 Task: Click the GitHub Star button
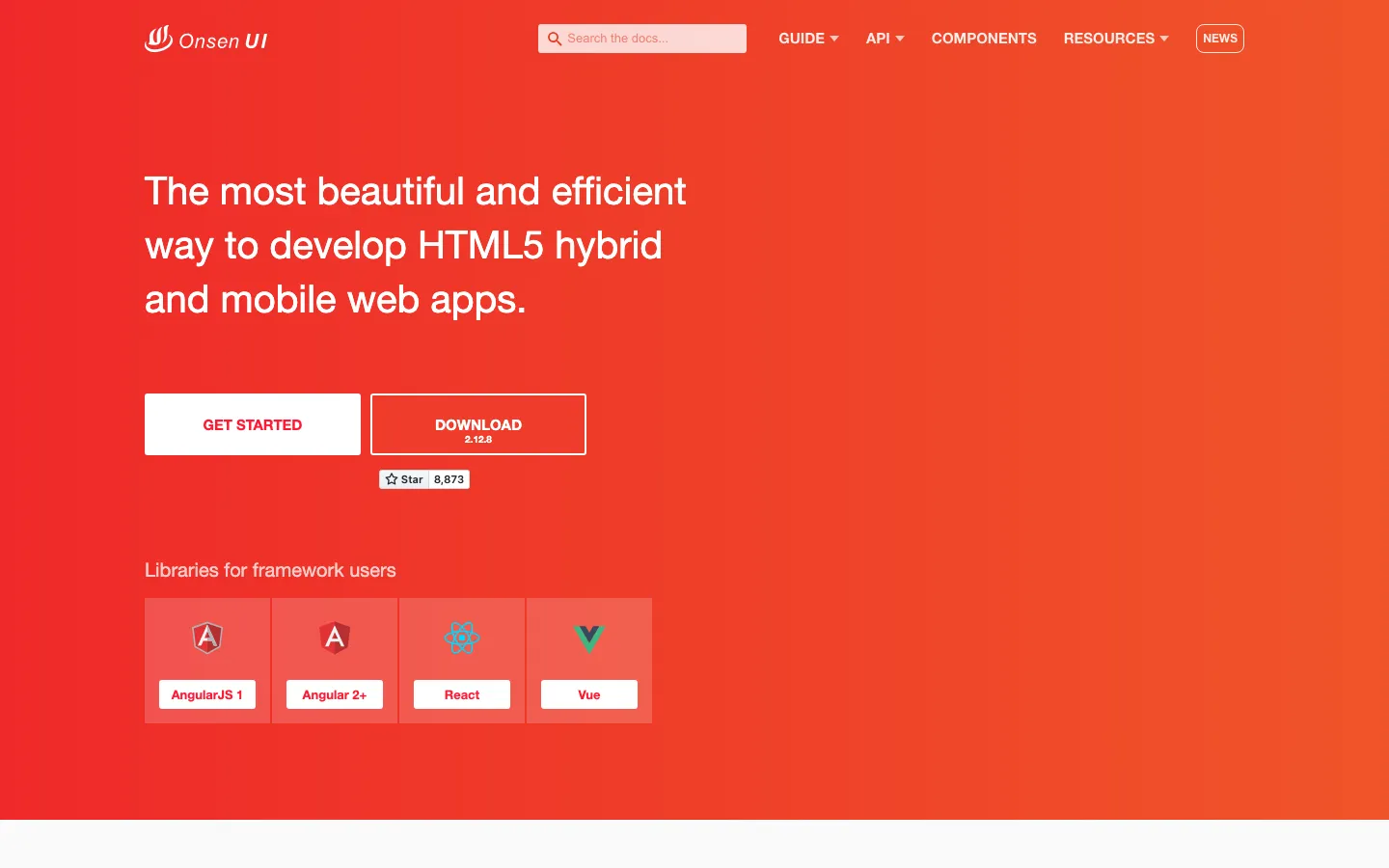pos(404,479)
